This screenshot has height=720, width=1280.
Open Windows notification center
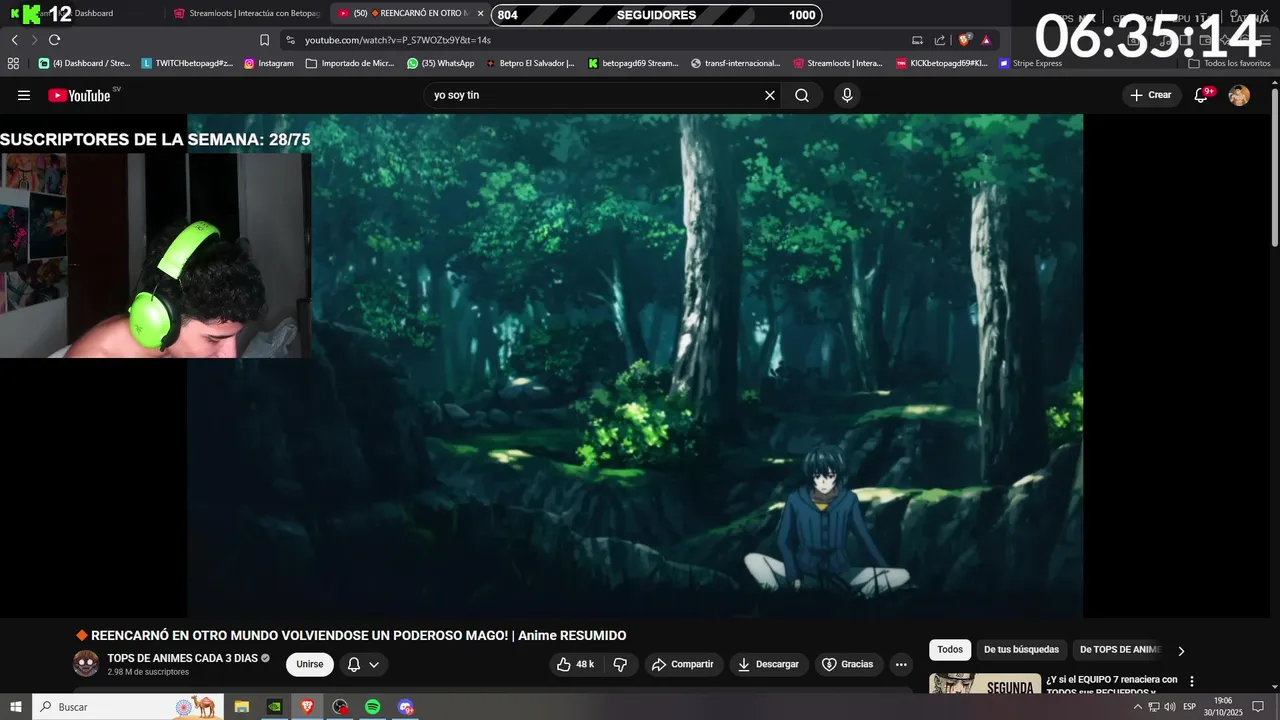click(x=1258, y=707)
